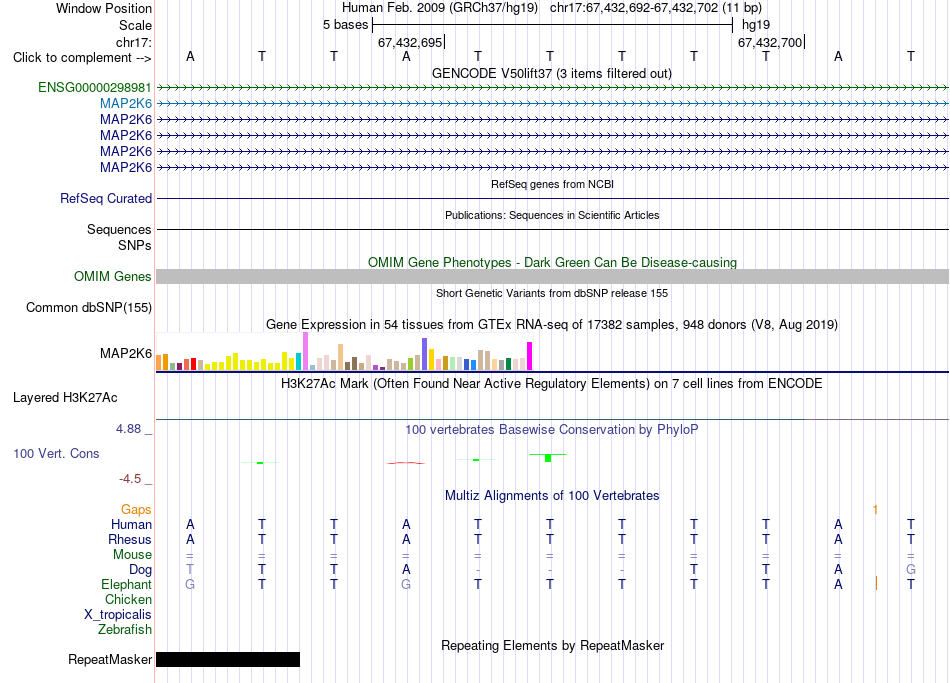Click the Sequences track label

[119, 229]
